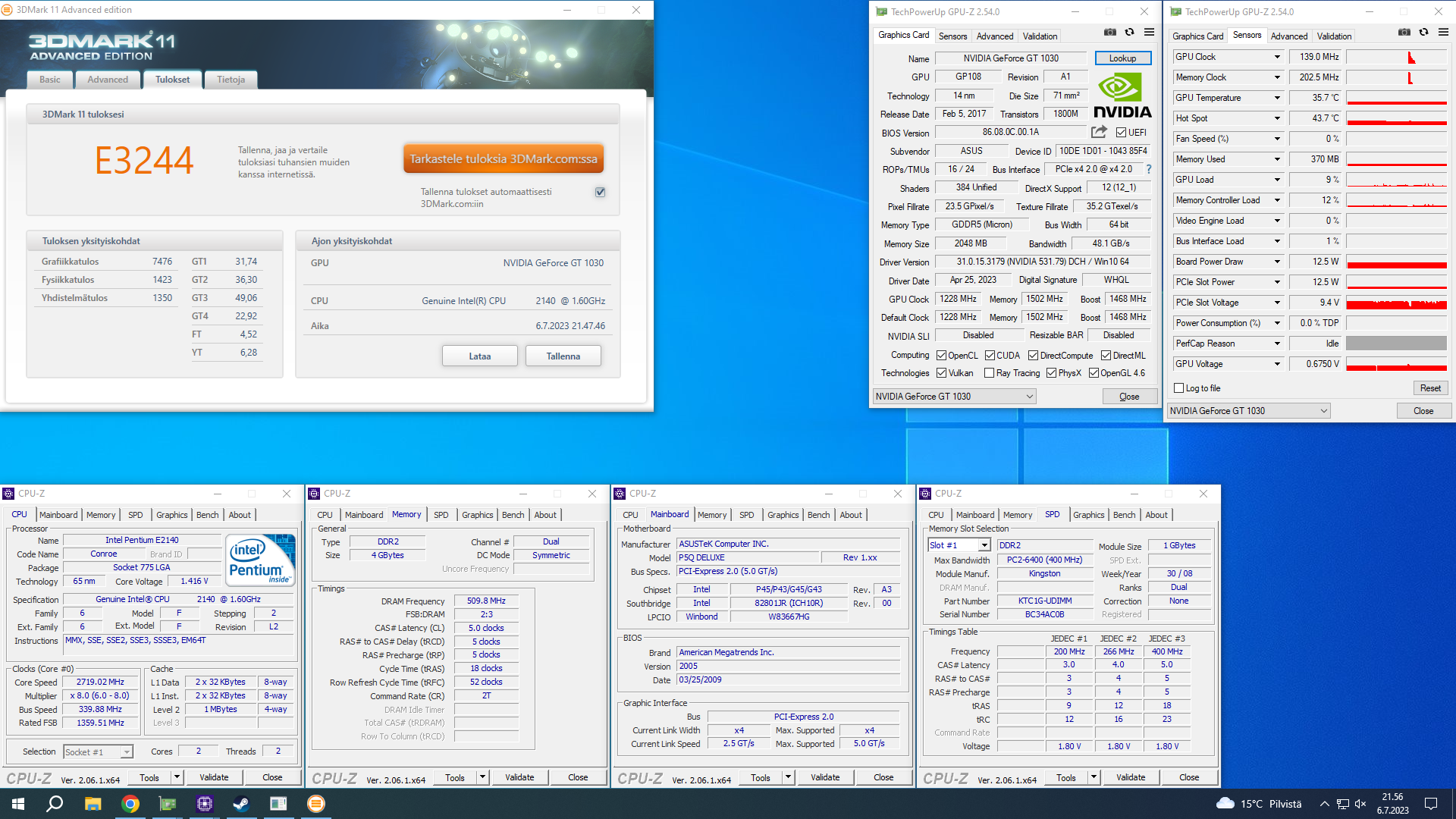Click refresh icon in GPU-Z Sensors window

pyautogui.click(x=1423, y=33)
